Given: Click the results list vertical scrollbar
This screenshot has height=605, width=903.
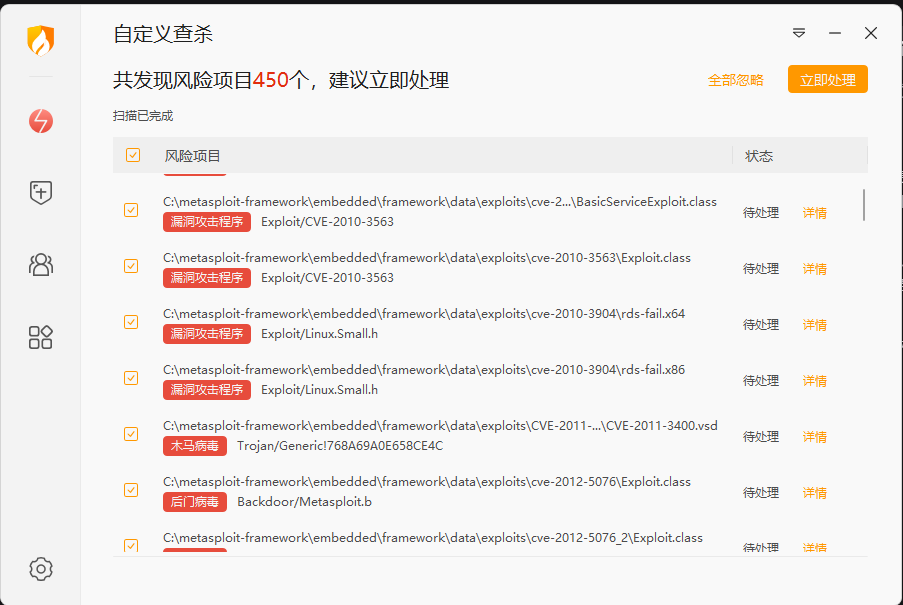Looking at the screenshot, I should pyautogui.click(x=864, y=205).
